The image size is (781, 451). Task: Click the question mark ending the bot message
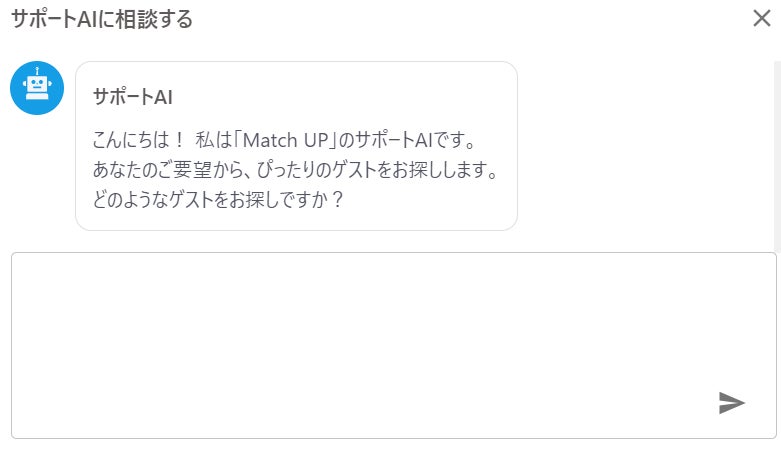click(337, 200)
